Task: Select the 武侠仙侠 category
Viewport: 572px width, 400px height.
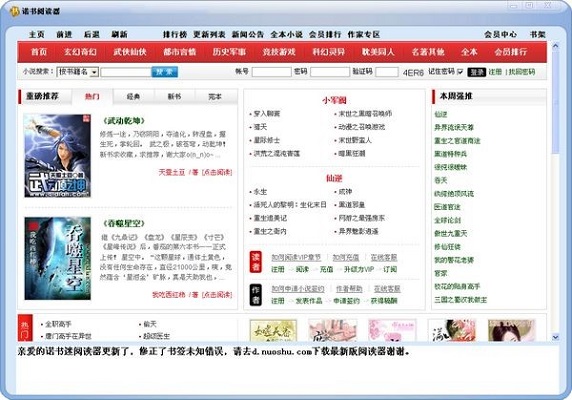Action: 130,52
